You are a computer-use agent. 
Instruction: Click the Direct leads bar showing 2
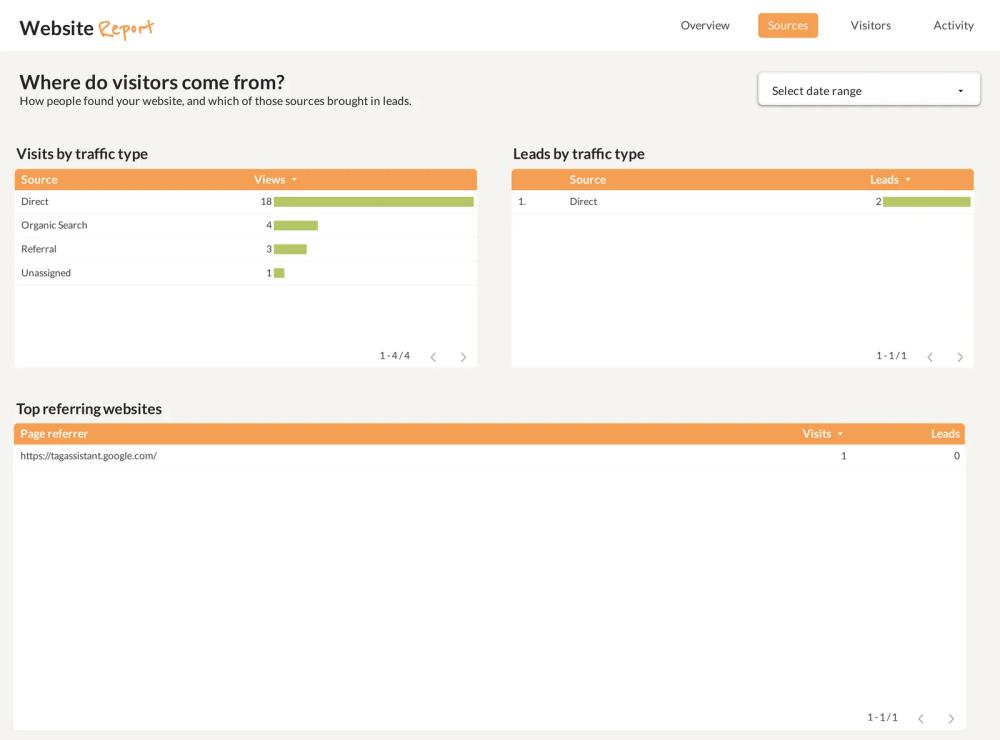[927, 202]
